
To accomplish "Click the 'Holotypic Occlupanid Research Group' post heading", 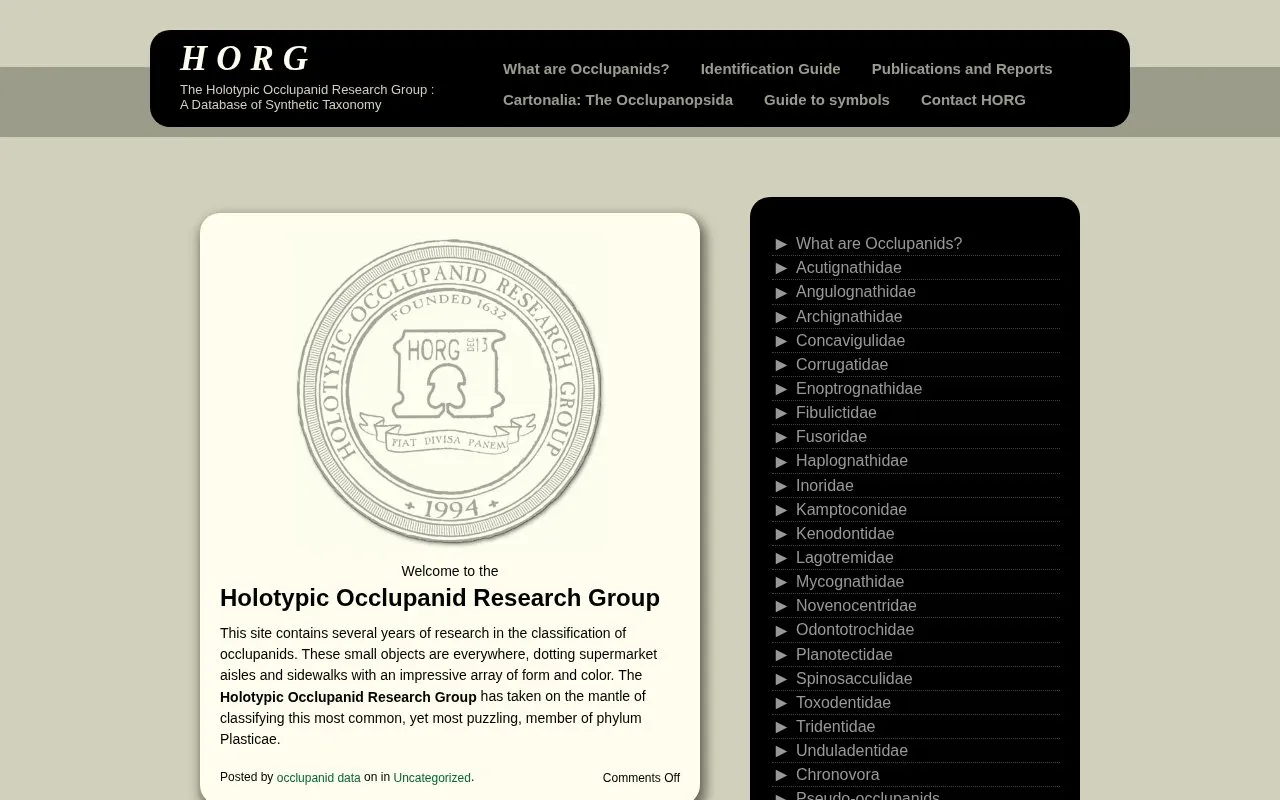I will [x=440, y=598].
